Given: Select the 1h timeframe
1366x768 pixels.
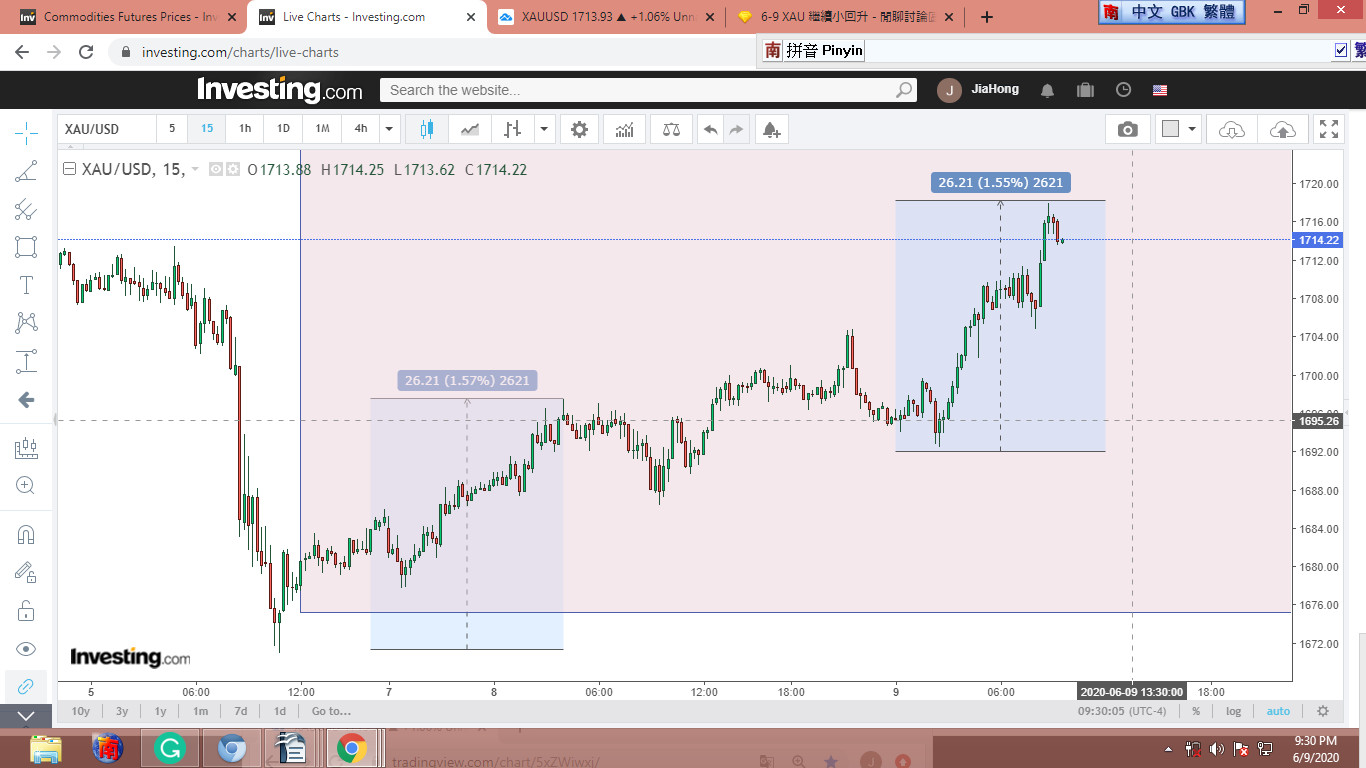Looking at the screenshot, I should (x=245, y=129).
